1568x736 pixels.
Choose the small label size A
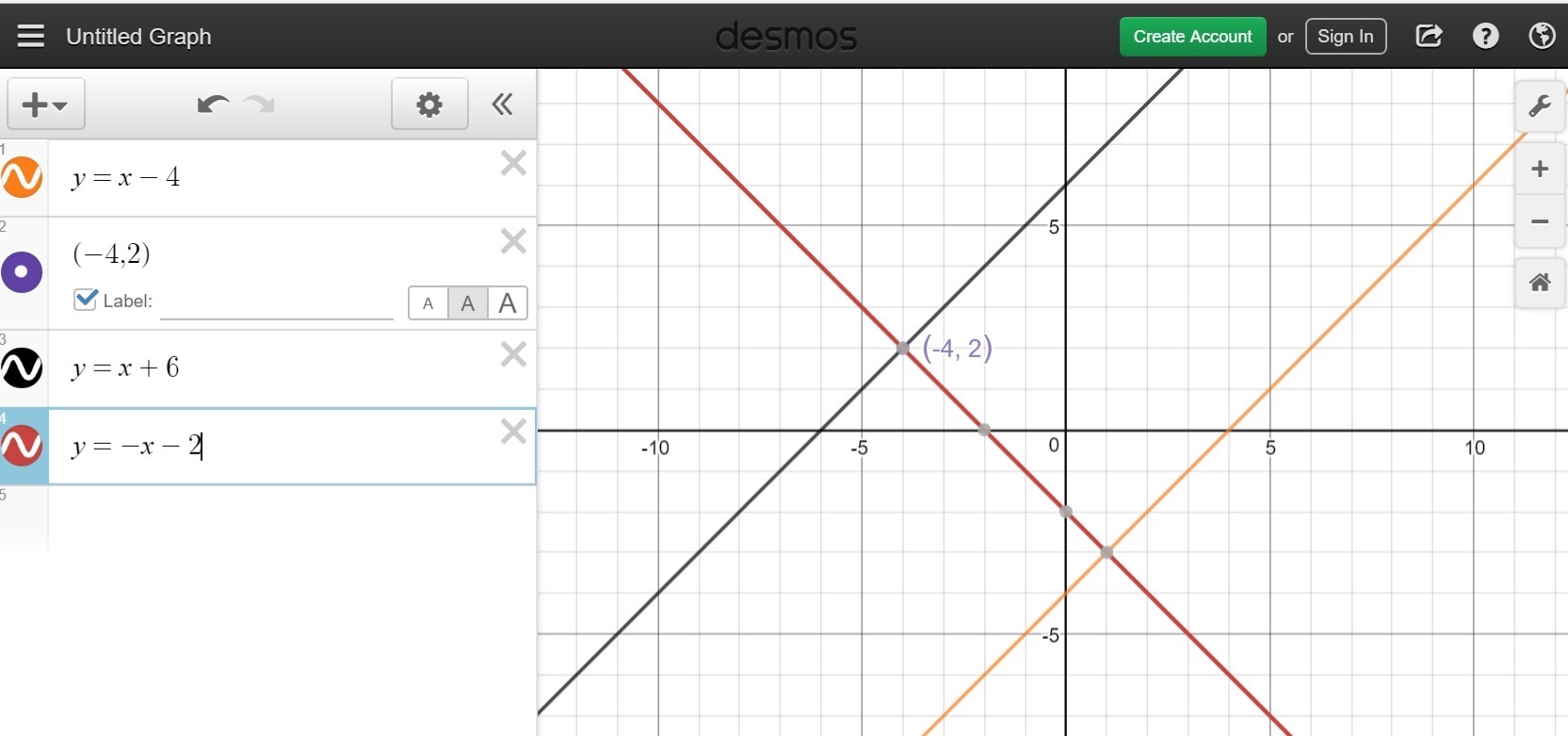pyautogui.click(x=428, y=303)
